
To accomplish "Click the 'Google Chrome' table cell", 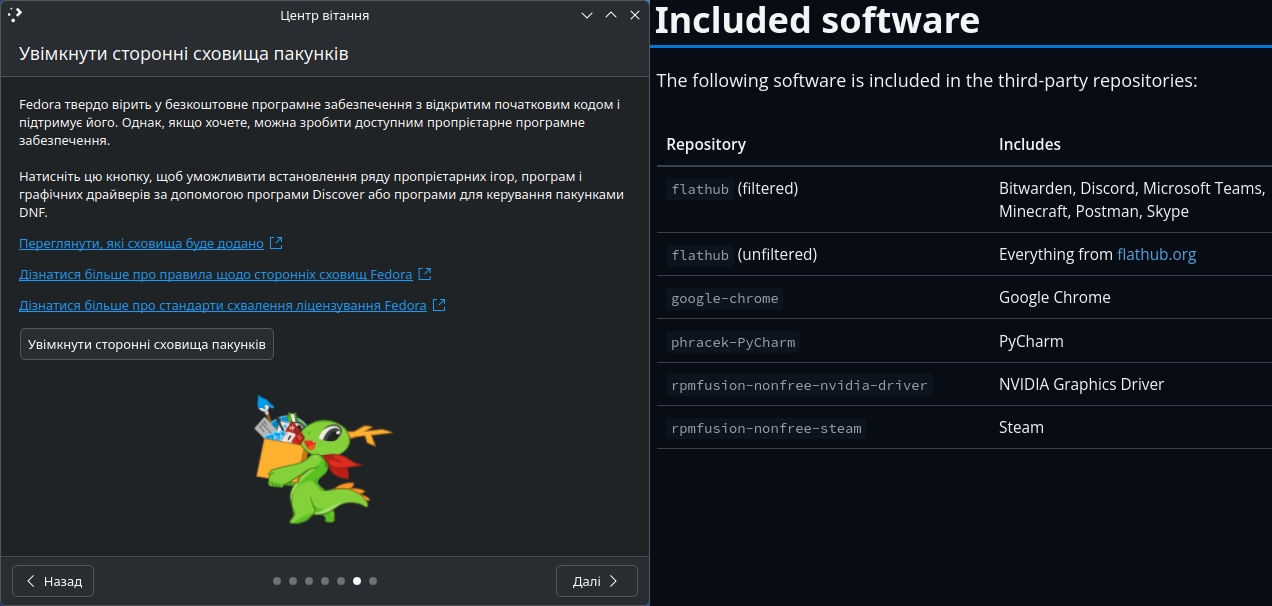I will [x=1055, y=297].
